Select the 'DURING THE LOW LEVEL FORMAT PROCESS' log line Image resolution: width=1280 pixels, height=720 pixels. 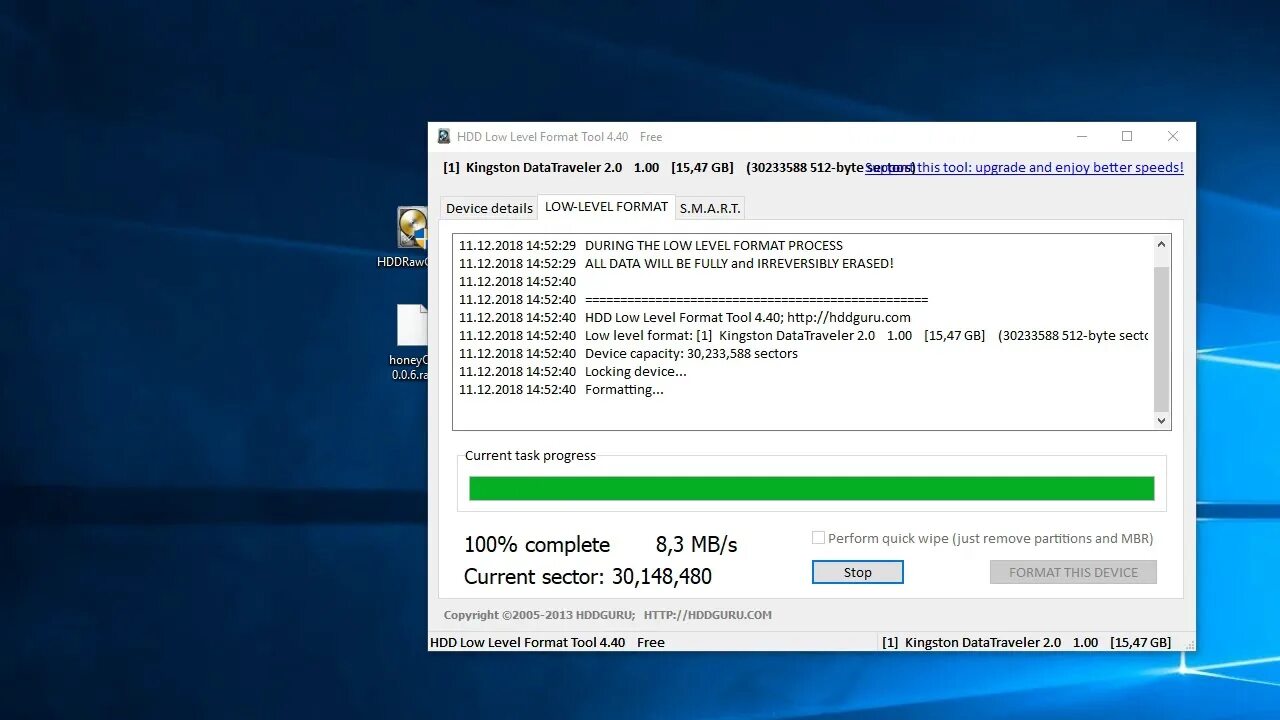pos(651,246)
